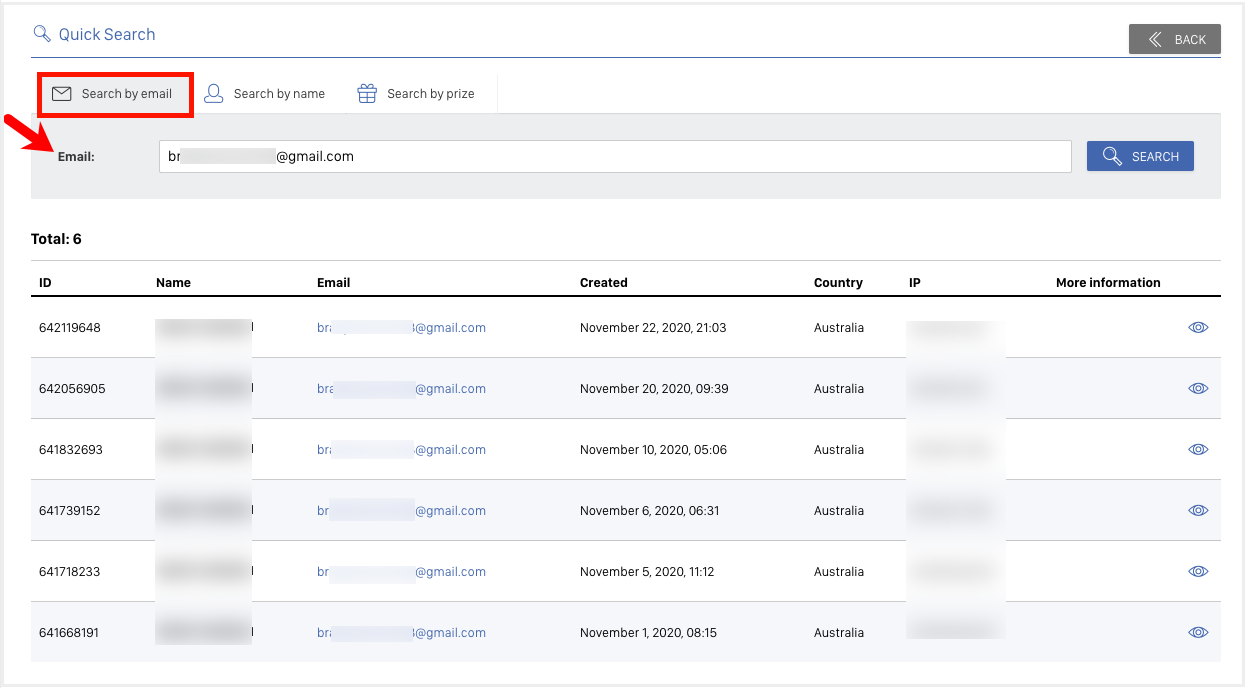Screen dimensions: 1249x688
Task: Focus the Email input field
Action: click(615, 156)
